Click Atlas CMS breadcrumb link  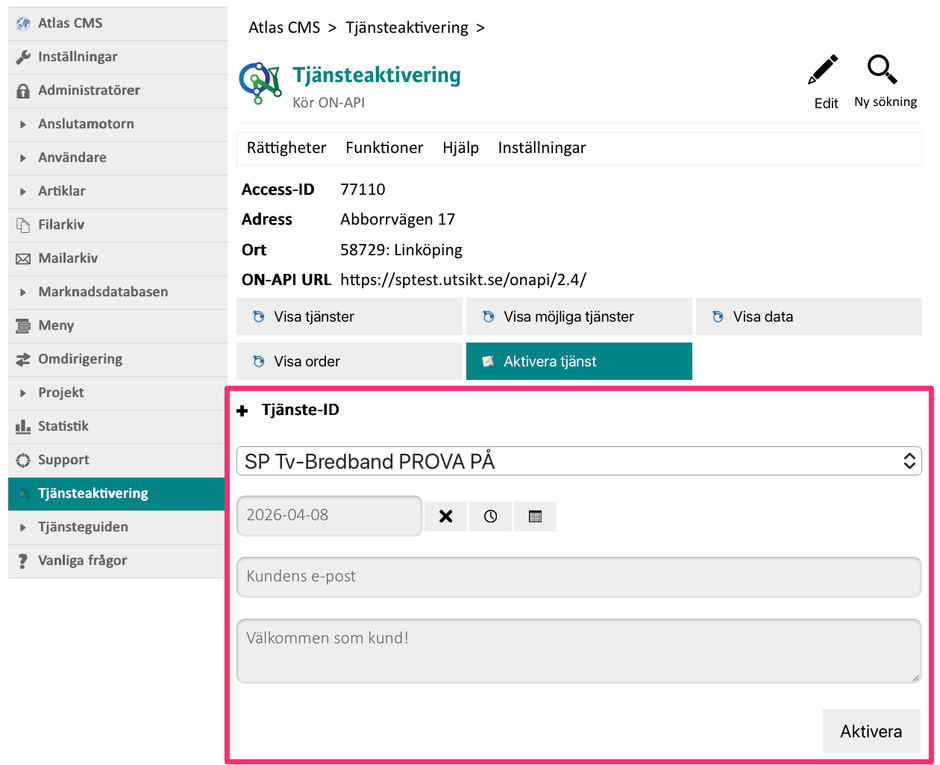click(x=284, y=28)
